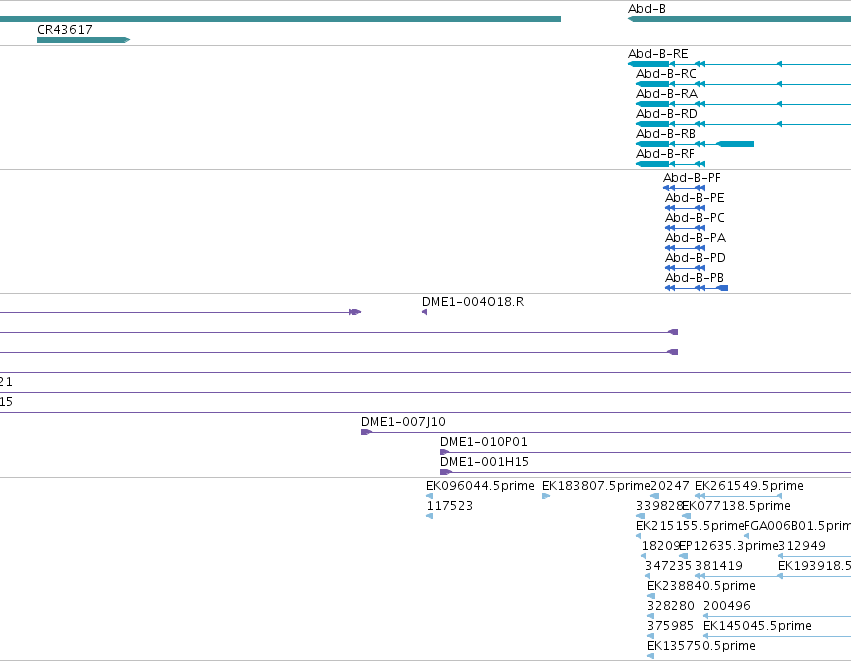
Task: Select the EK238840.5prime EST label
Action: point(701,587)
